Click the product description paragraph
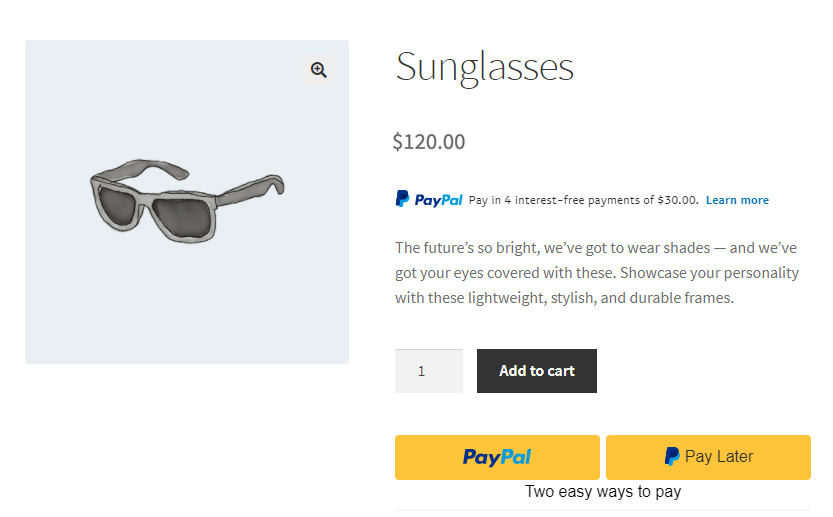 595,273
